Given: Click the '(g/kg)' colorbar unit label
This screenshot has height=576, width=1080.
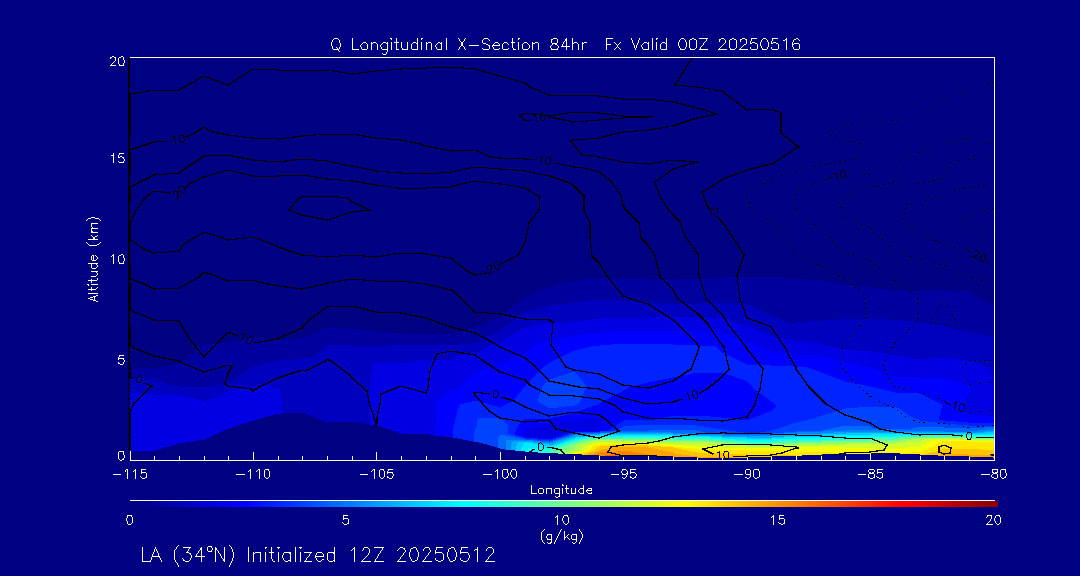Looking at the screenshot, I should pyautogui.click(x=561, y=536).
